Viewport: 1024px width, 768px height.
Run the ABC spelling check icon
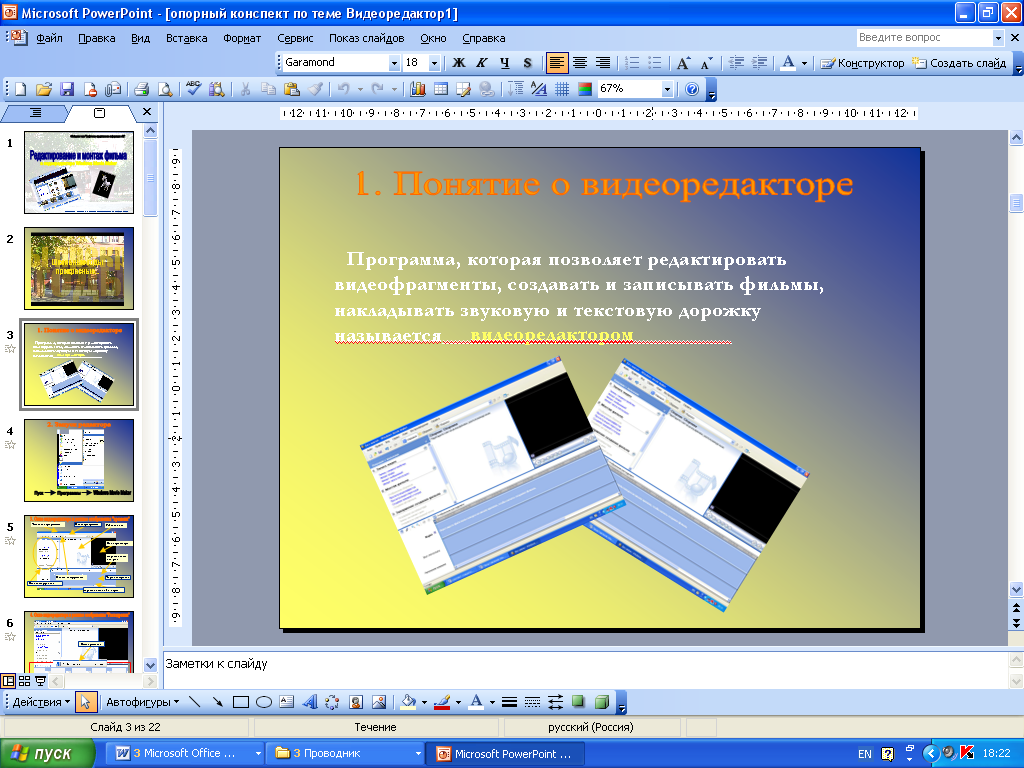pyautogui.click(x=193, y=88)
